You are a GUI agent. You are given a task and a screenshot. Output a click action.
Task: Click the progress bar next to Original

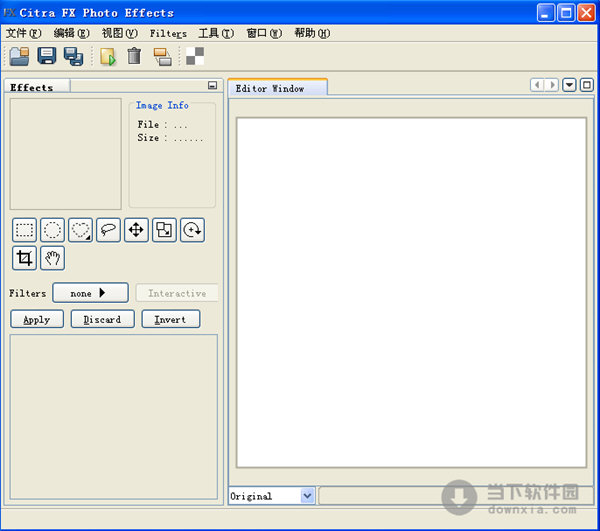[x=457, y=496]
